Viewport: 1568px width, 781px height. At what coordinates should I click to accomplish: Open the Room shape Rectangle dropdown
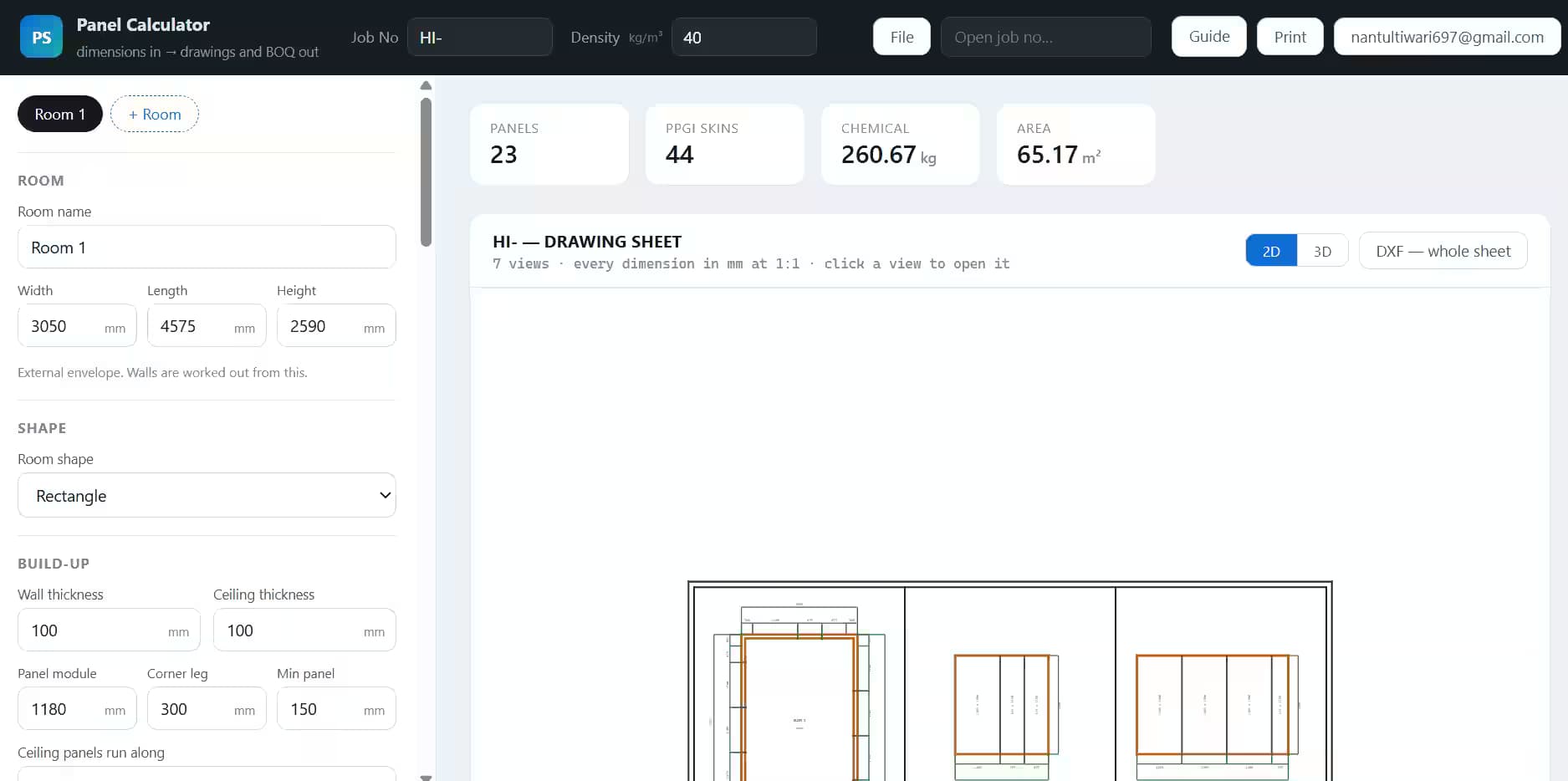click(x=207, y=495)
